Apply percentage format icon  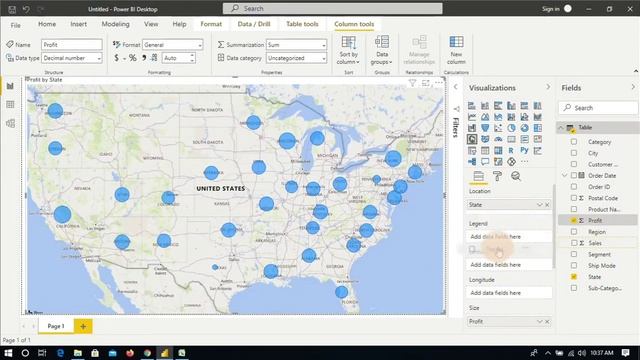click(133, 58)
